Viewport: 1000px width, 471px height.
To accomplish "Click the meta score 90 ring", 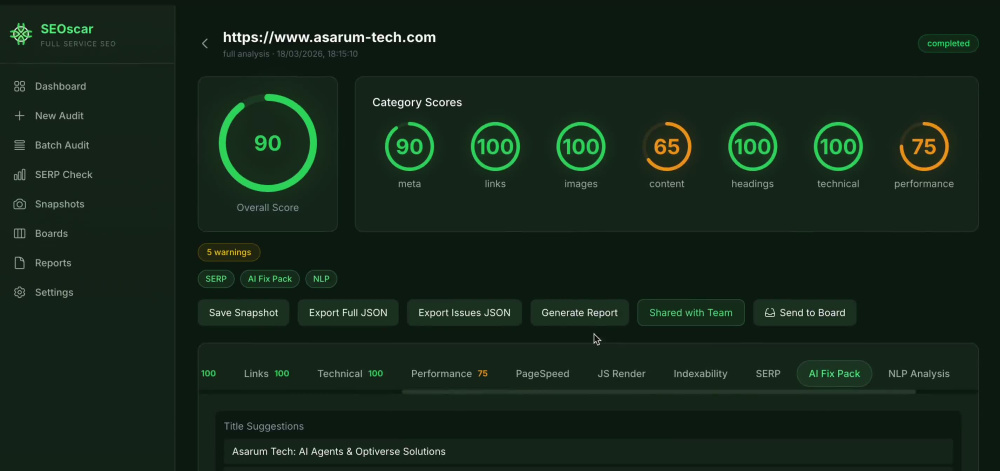I will click(409, 147).
